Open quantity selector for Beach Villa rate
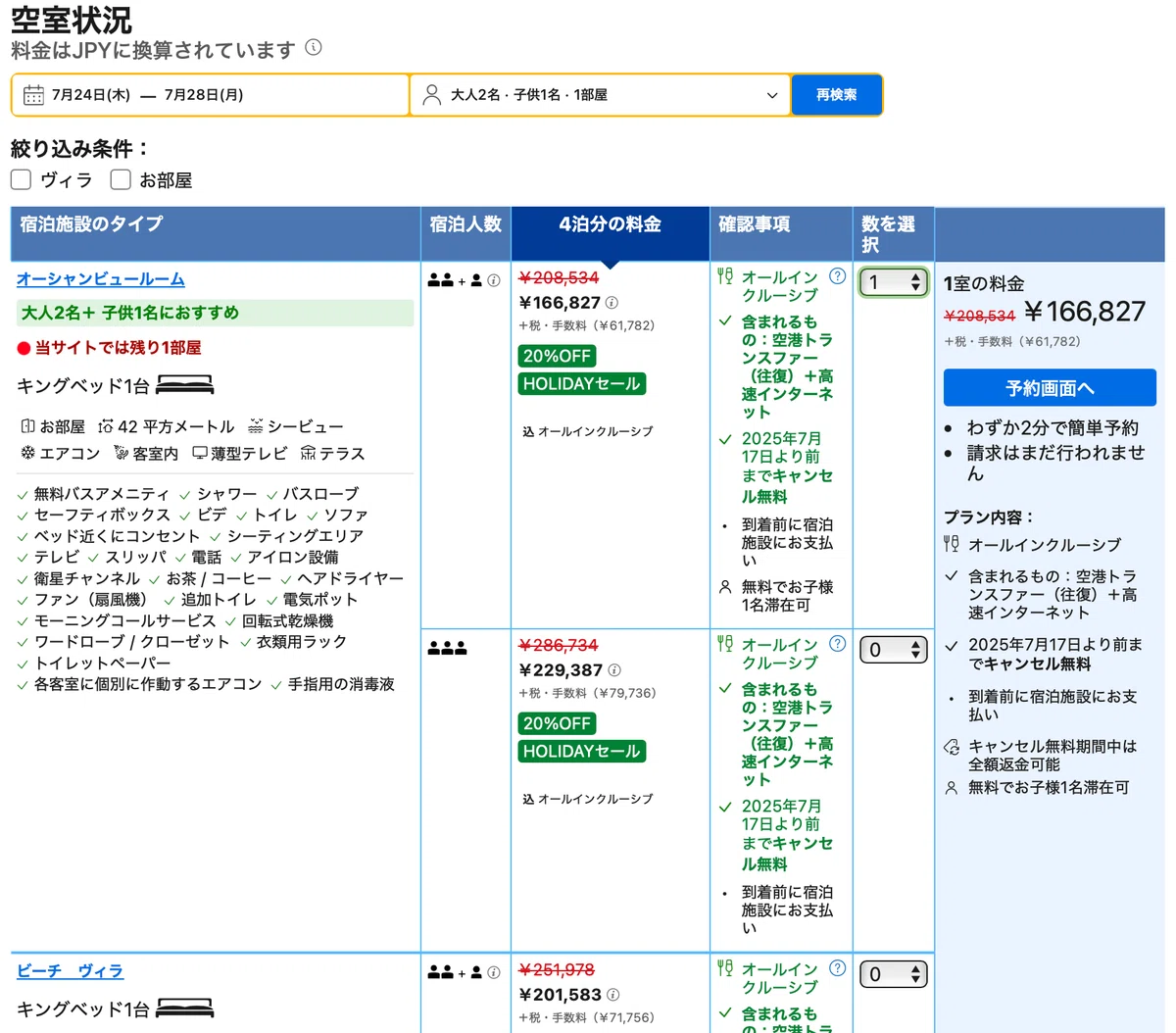 coord(893,974)
